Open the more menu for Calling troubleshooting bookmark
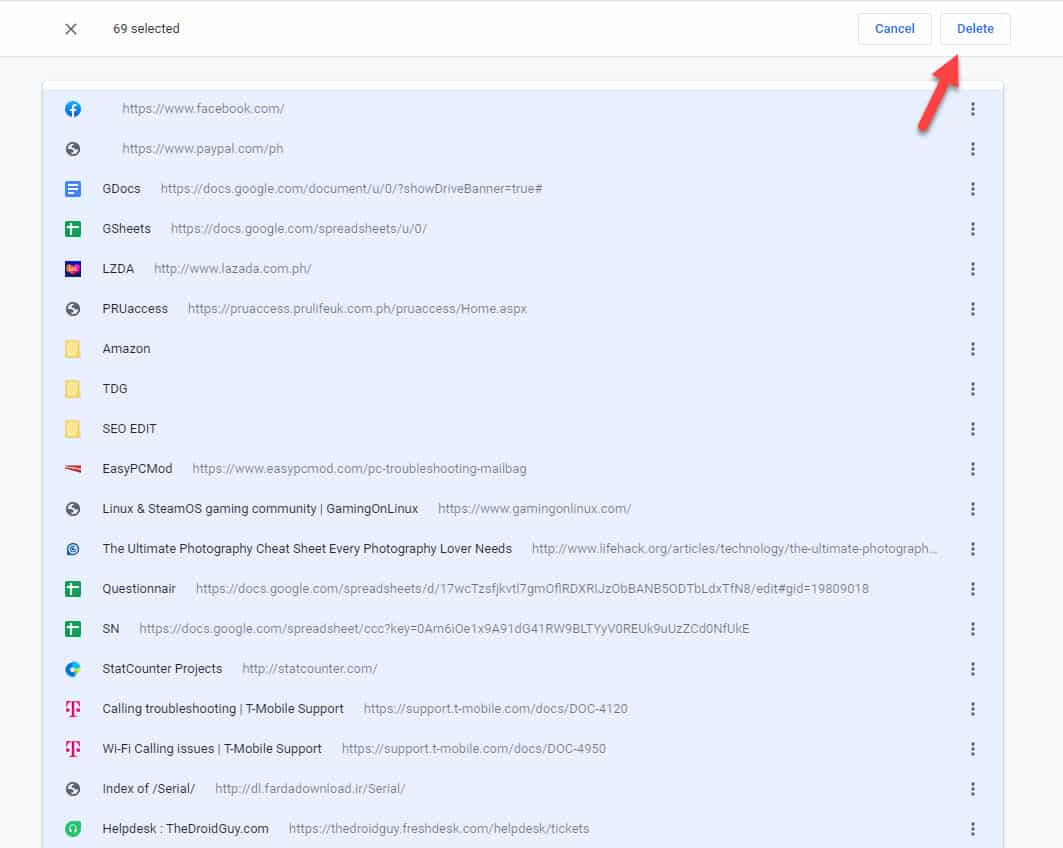1063x848 pixels. (972, 709)
